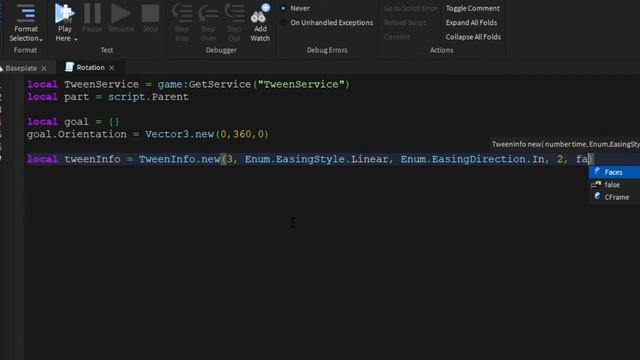Viewport: 640px width, 360px height.
Task: Click the "script.Parent" code text
Action: pos(148,97)
